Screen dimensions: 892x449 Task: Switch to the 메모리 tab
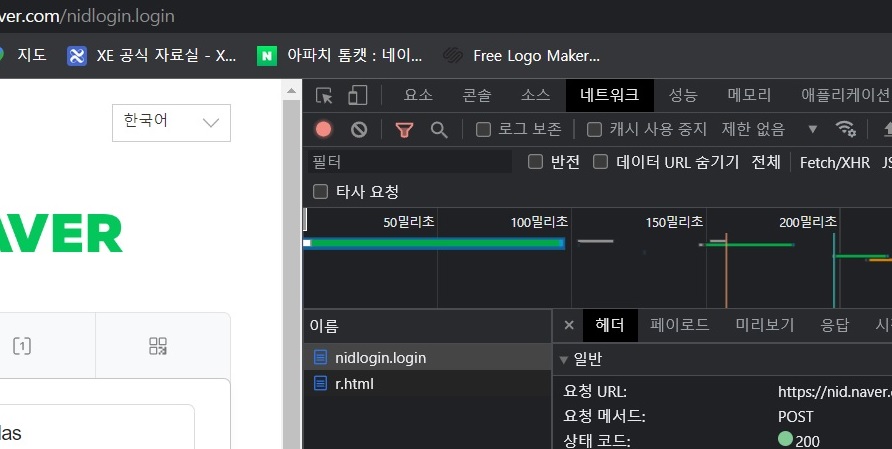click(749, 95)
